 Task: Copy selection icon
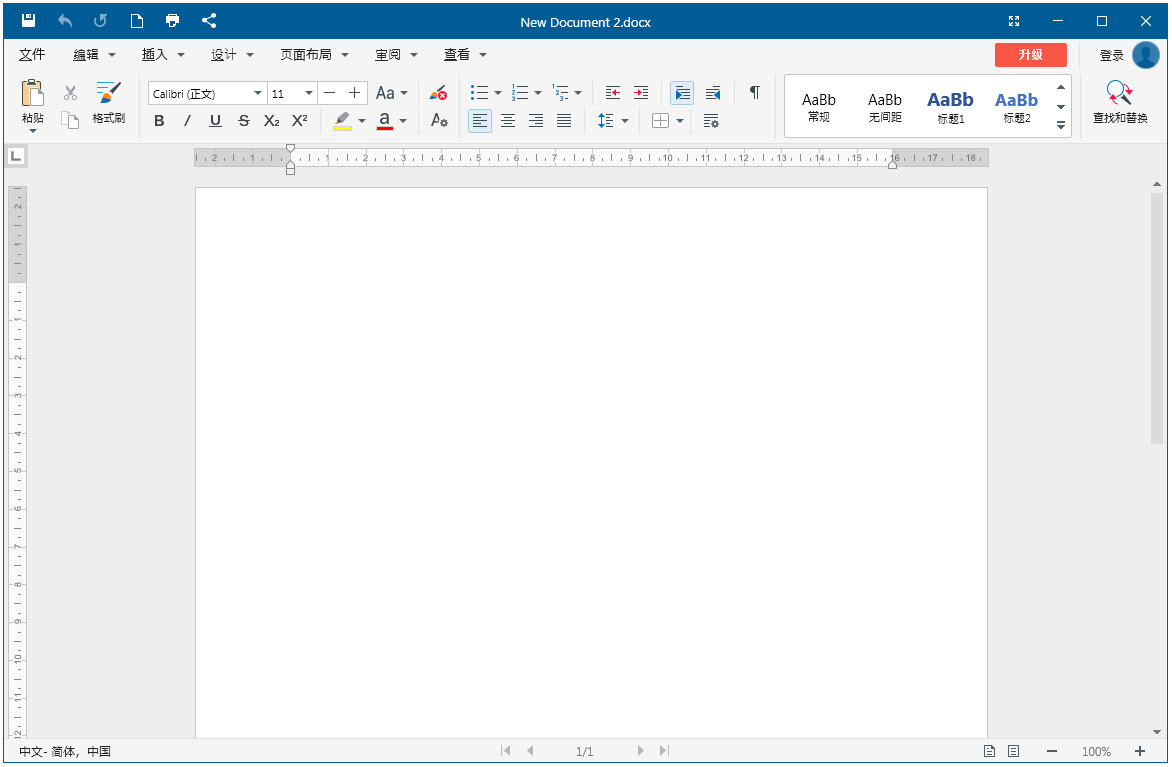coord(70,120)
